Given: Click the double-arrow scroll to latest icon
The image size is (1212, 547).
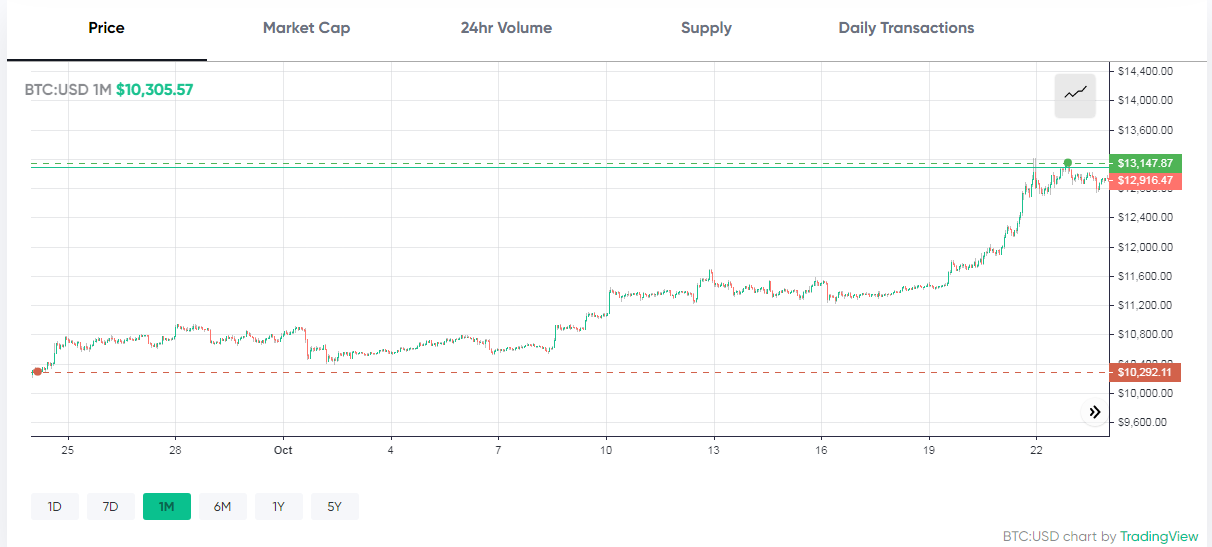Looking at the screenshot, I should click(1095, 412).
